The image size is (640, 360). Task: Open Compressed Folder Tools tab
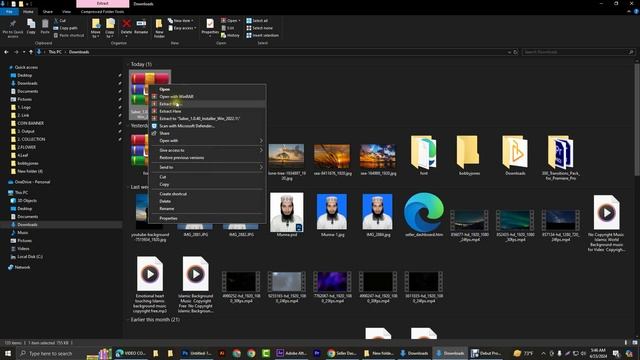(102, 11)
